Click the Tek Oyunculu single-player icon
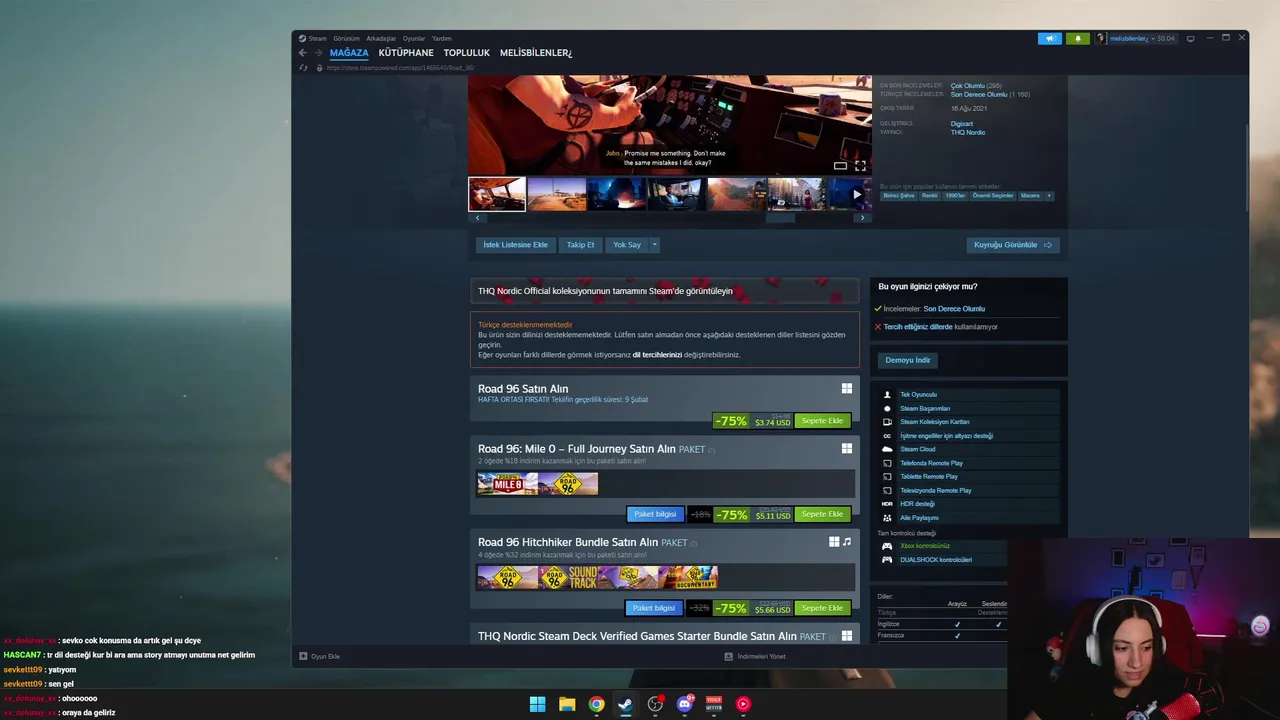This screenshot has width=1280, height=720. point(887,395)
